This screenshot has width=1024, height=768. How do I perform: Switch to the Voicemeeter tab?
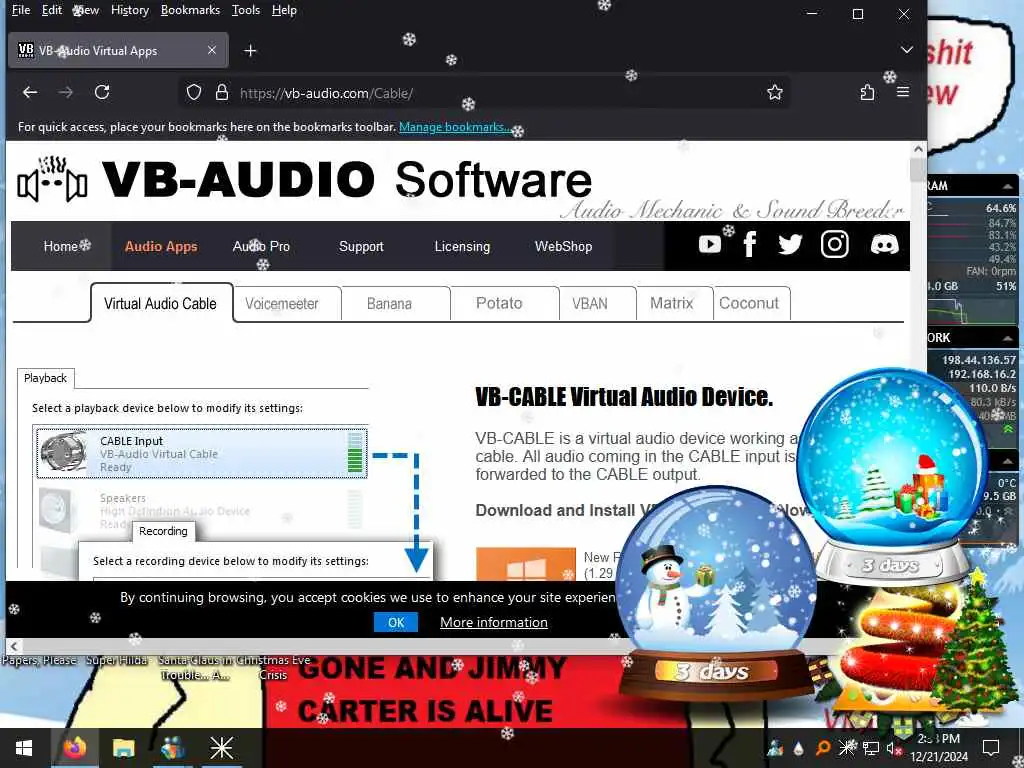coord(282,304)
